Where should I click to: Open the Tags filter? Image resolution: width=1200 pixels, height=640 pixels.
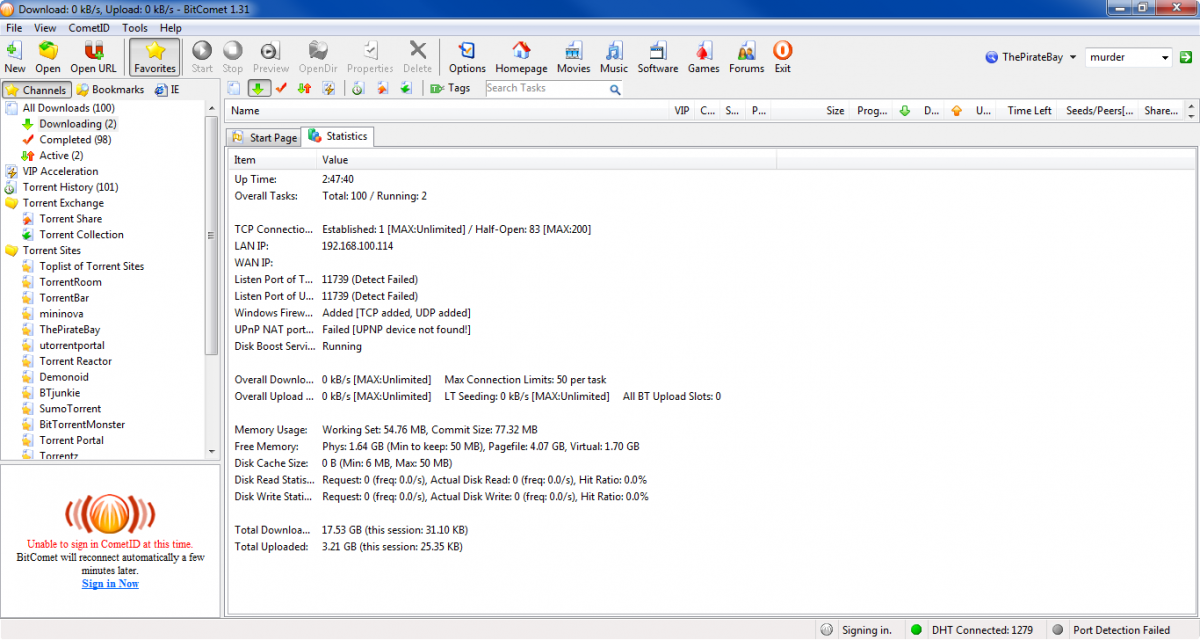450,88
